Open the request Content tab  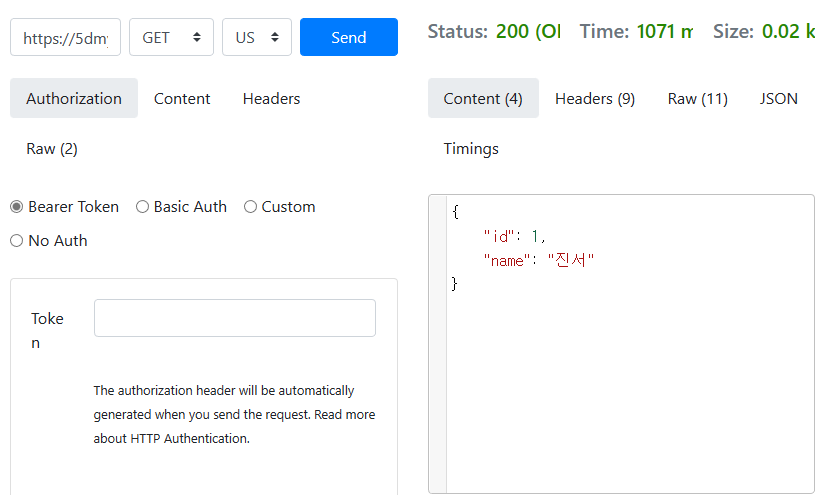(x=182, y=98)
